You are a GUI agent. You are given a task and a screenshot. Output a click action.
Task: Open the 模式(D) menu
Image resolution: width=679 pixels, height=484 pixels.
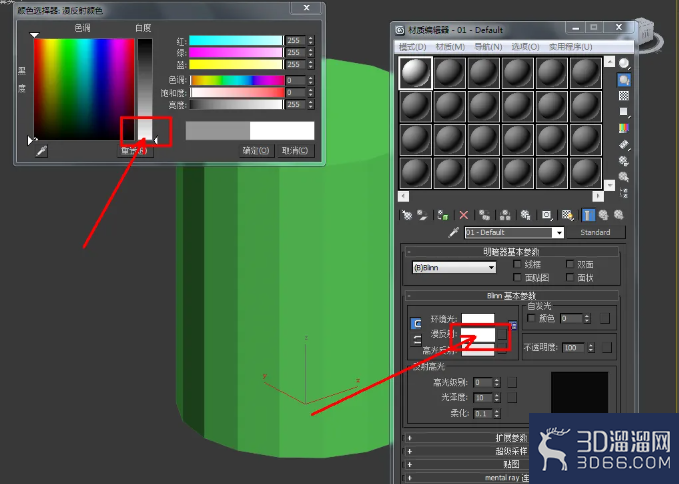point(412,47)
